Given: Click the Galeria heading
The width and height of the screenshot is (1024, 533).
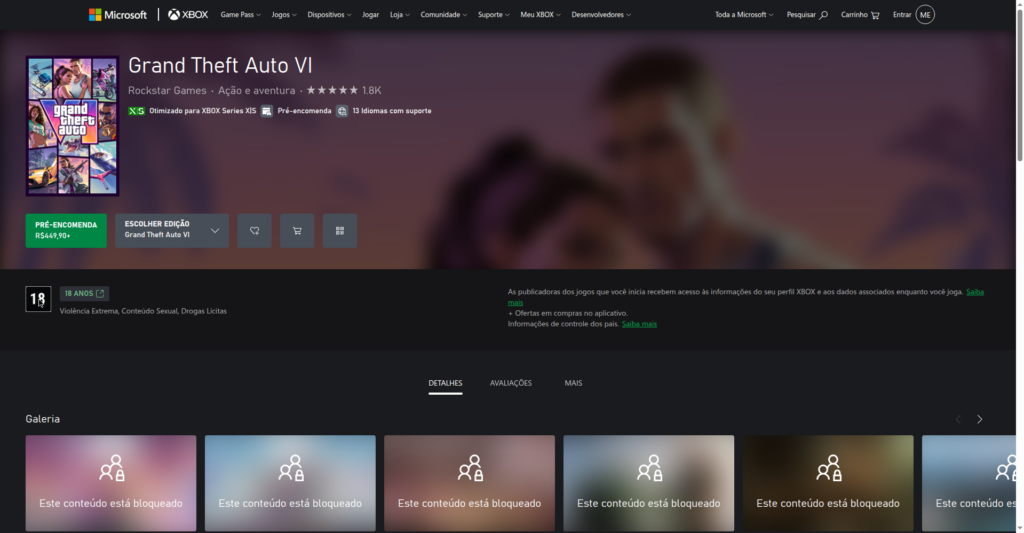Looking at the screenshot, I should pos(42,419).
